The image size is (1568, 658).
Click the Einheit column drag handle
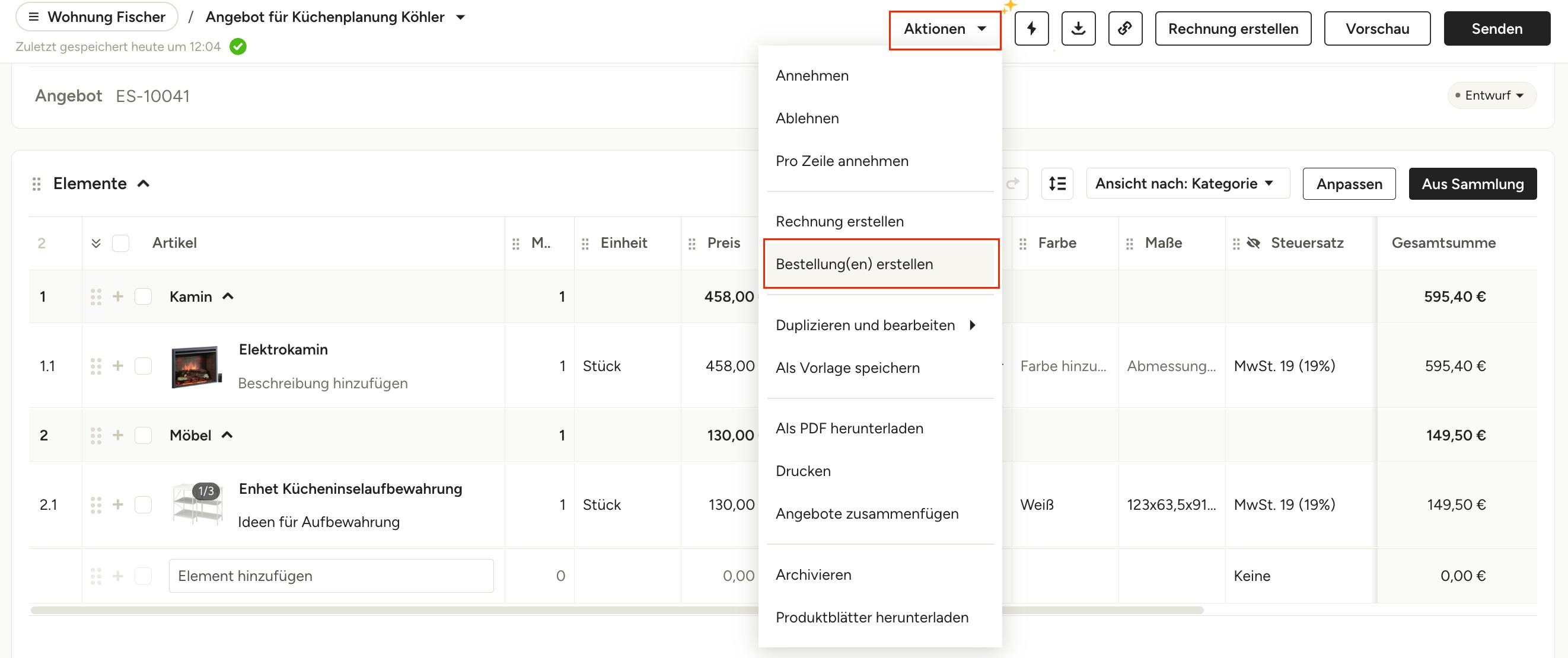coord(585,244)
